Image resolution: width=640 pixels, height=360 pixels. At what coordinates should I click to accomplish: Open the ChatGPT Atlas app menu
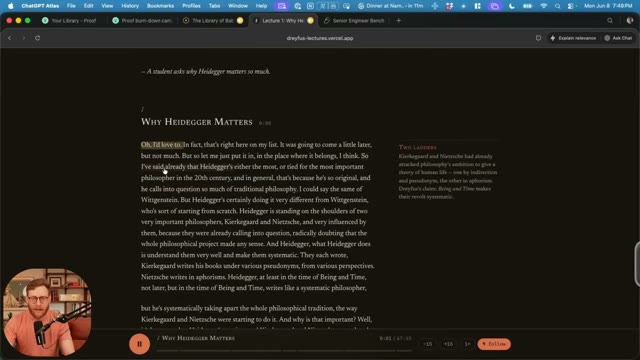pyautogui.click(x=40, y=6)
